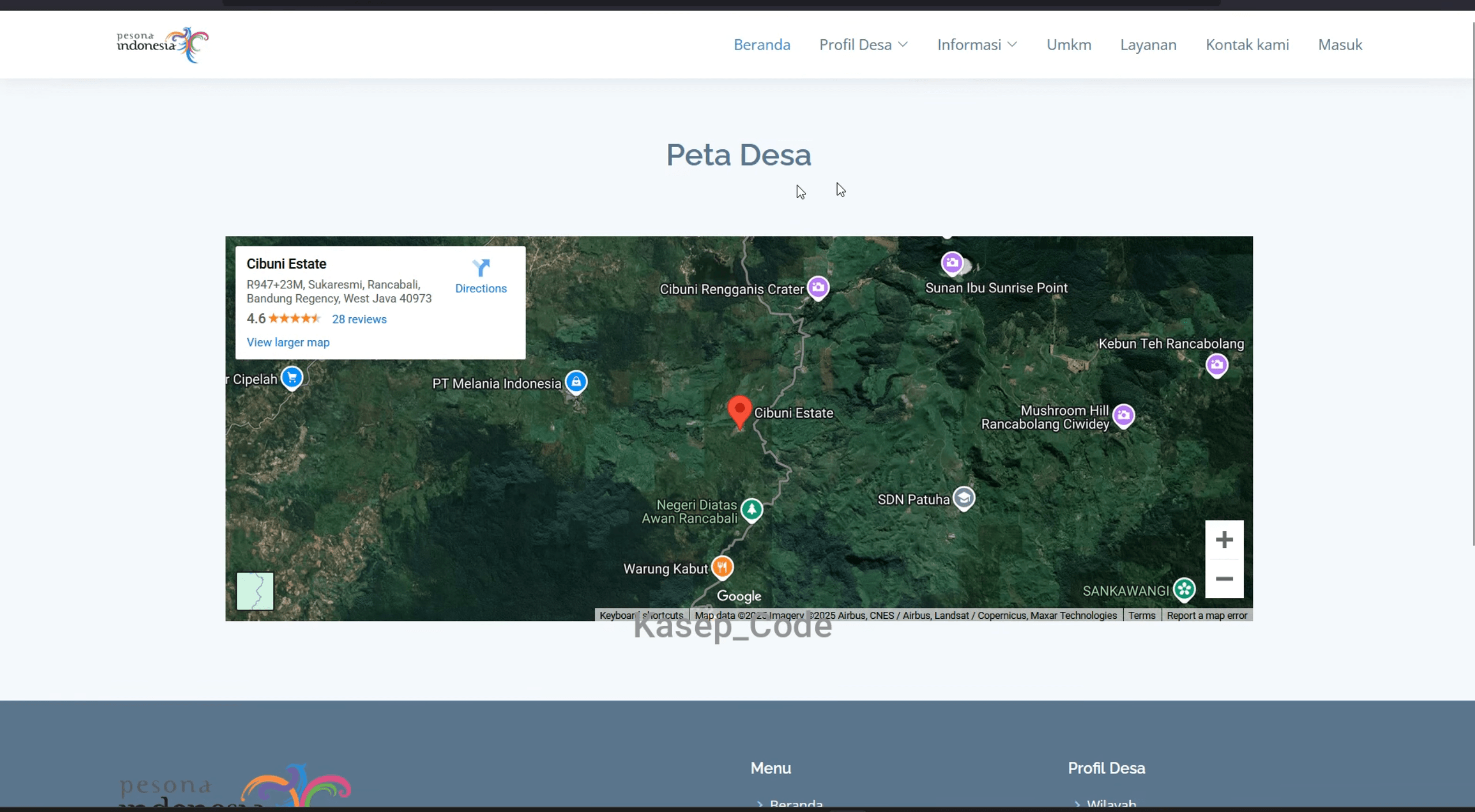Open the map Terms link
Viewport: 1475px width, 812px height.
[1142, 615]
